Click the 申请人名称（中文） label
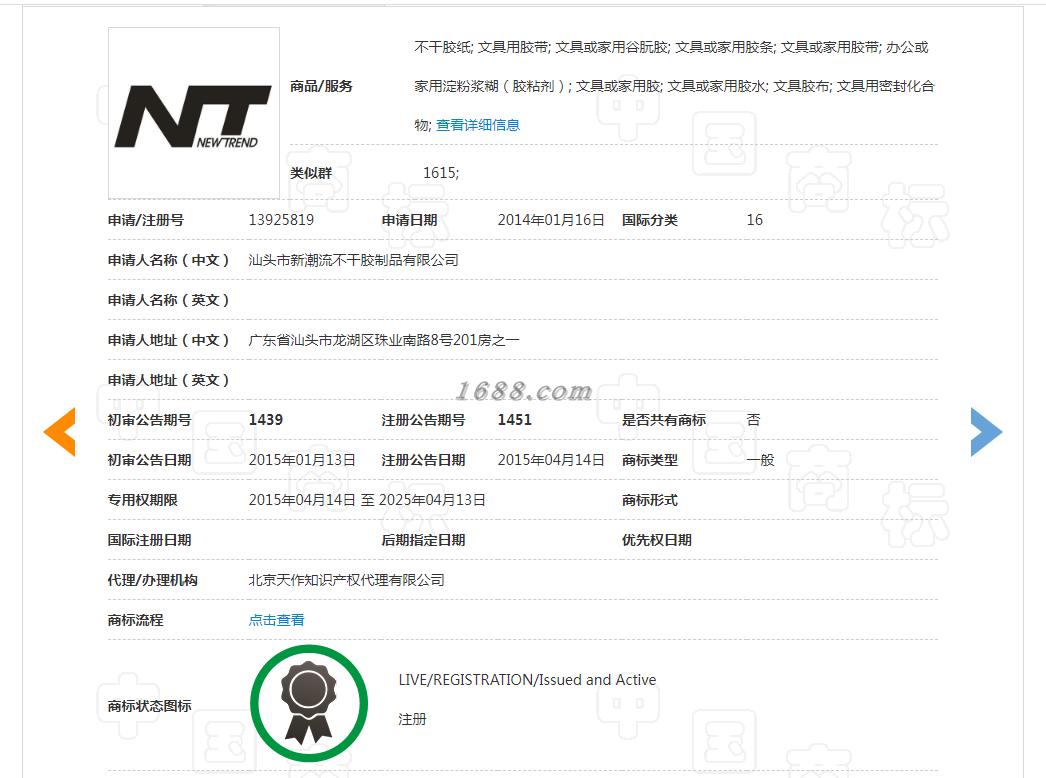Image resolution: width=1046 pixels, height=778 pixels. (169, 260)
